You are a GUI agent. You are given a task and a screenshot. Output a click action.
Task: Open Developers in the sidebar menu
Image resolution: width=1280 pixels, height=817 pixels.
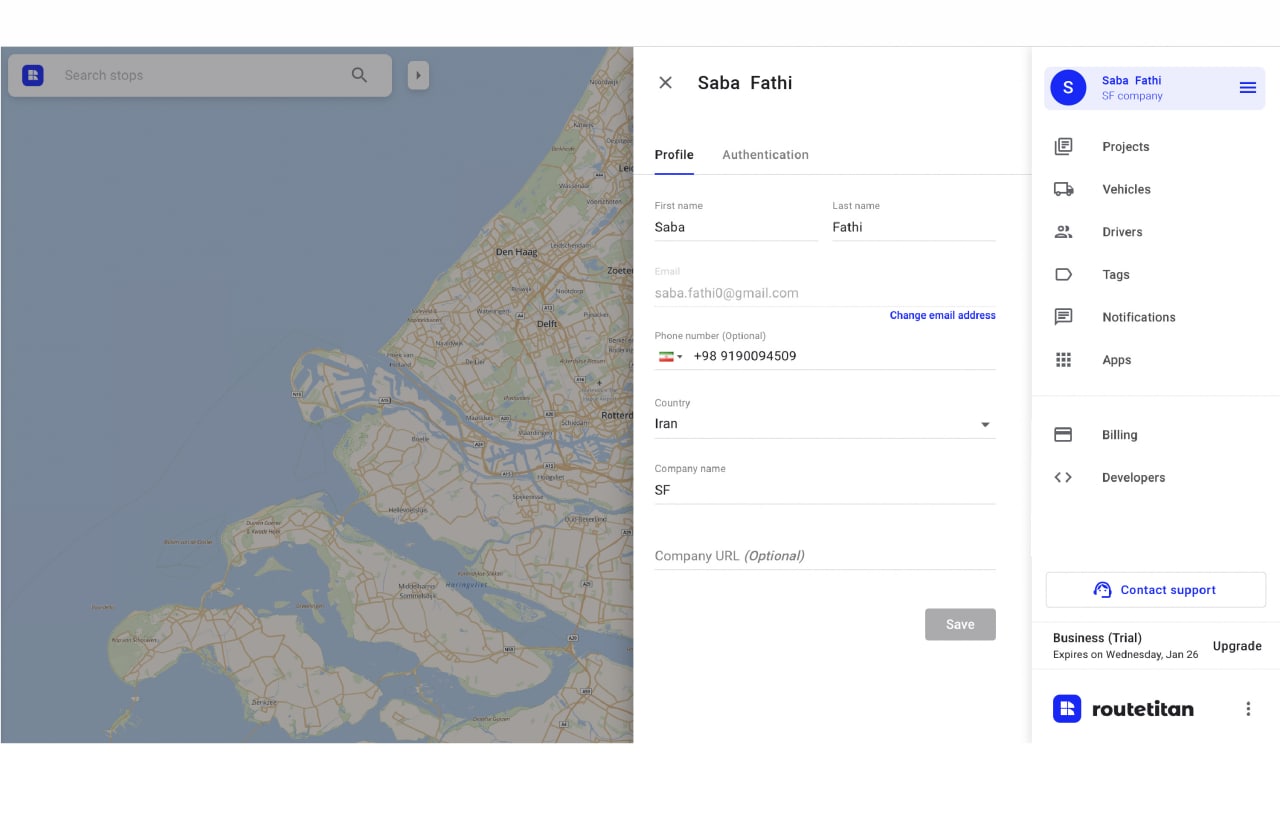coord(1134,478)
